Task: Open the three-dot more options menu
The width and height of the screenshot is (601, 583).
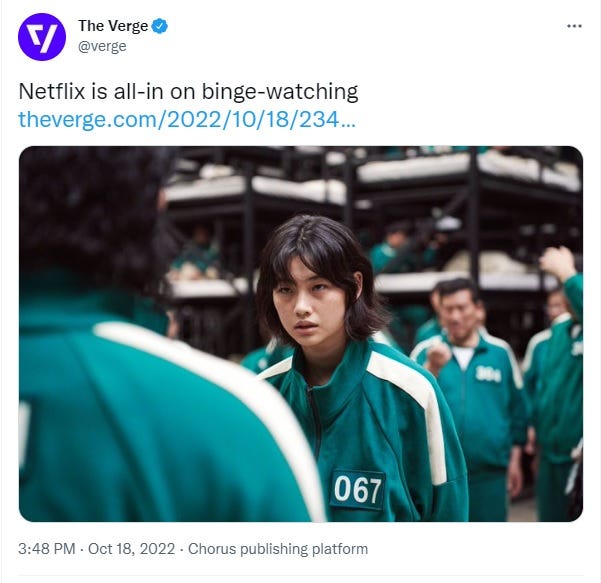Action: [x=574, y=26]
